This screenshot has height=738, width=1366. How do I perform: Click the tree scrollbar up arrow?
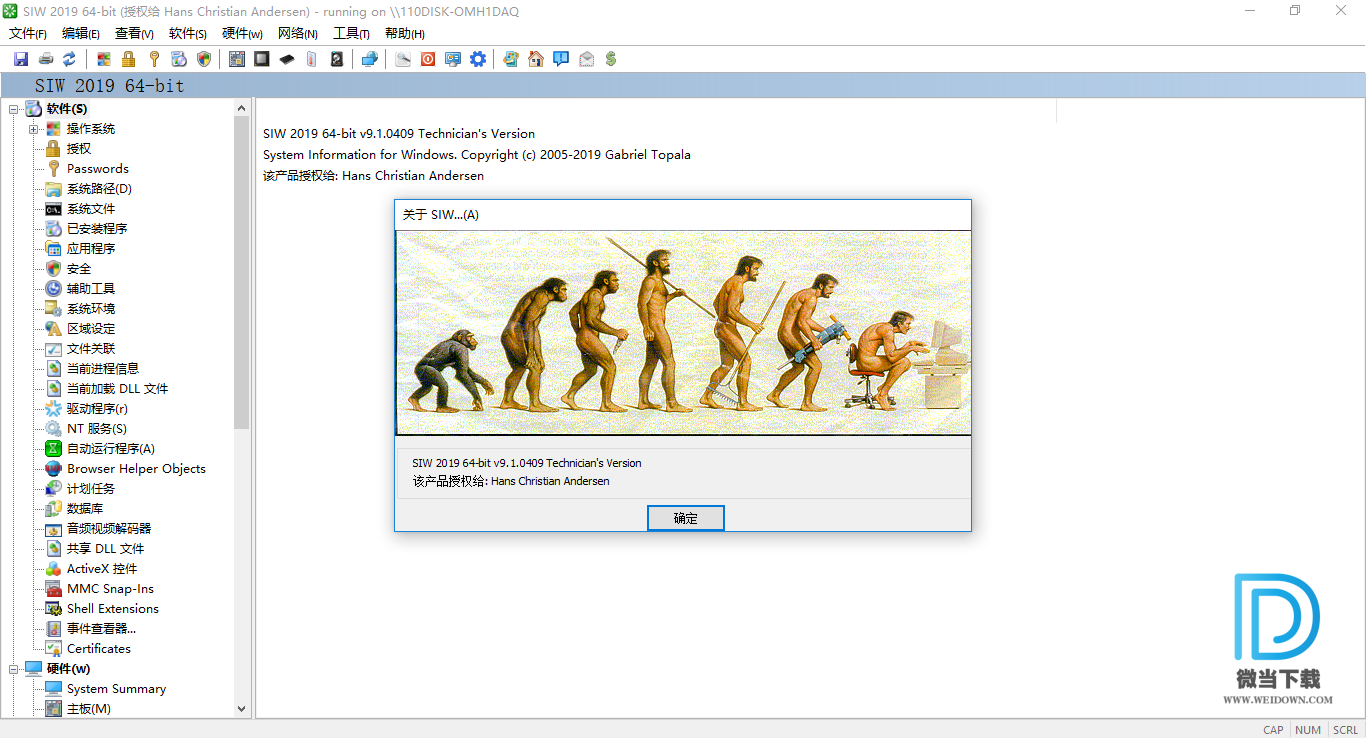tap(241, 108)
